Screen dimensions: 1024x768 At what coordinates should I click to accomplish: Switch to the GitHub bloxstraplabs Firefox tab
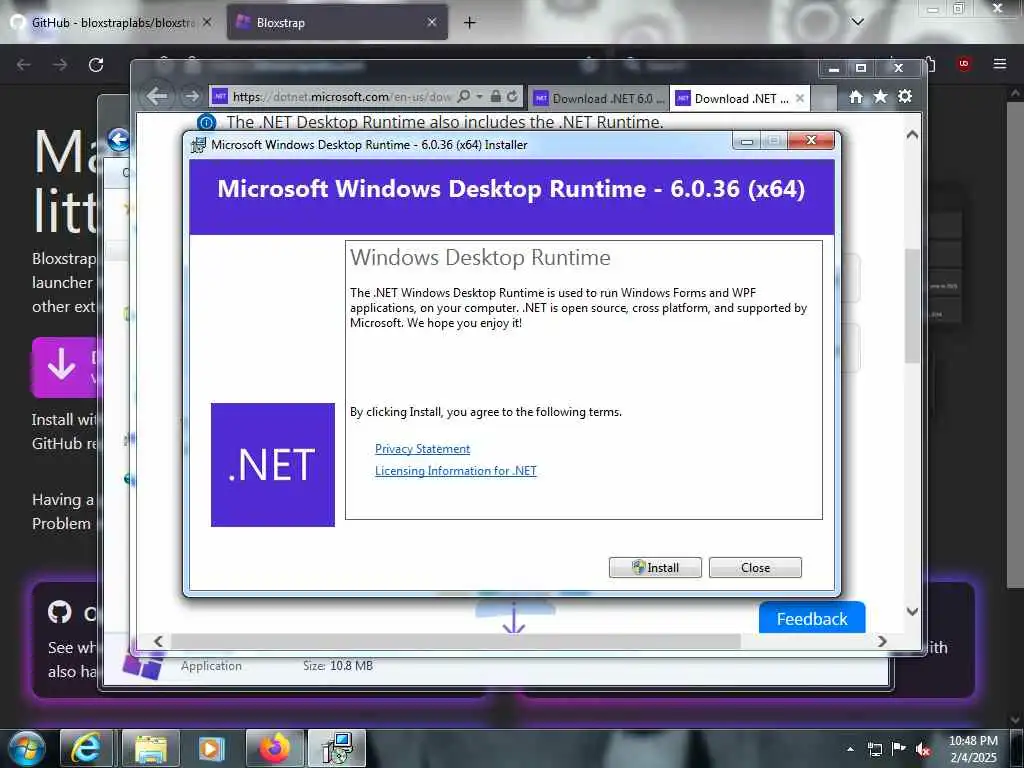110,22
